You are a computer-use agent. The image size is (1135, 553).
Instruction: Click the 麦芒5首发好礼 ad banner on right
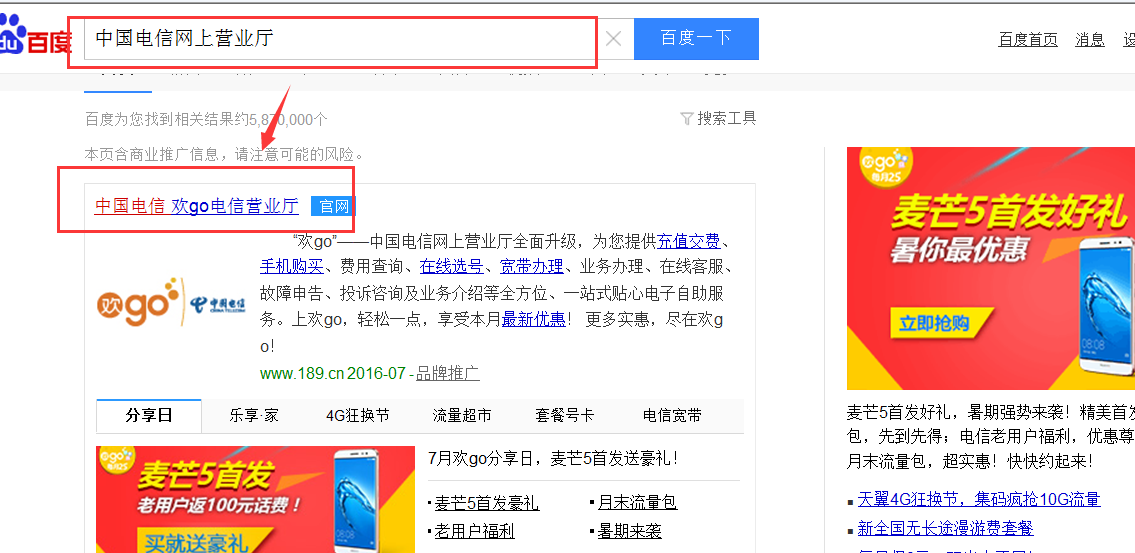[x=991, y=269]
